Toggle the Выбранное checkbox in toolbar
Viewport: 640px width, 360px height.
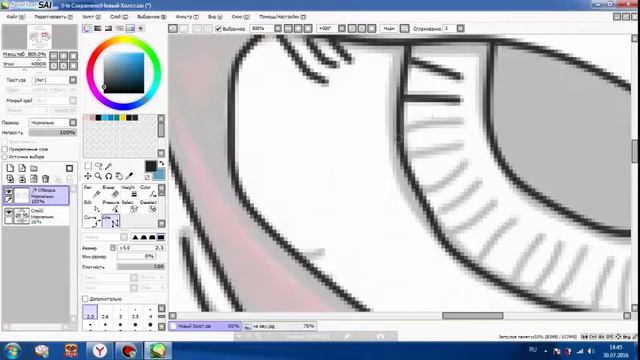click(x=218, y=29)
